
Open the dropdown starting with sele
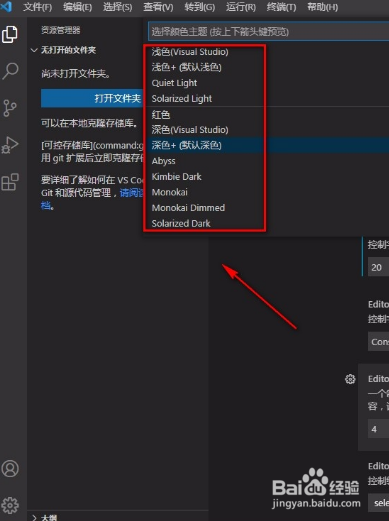378,503
